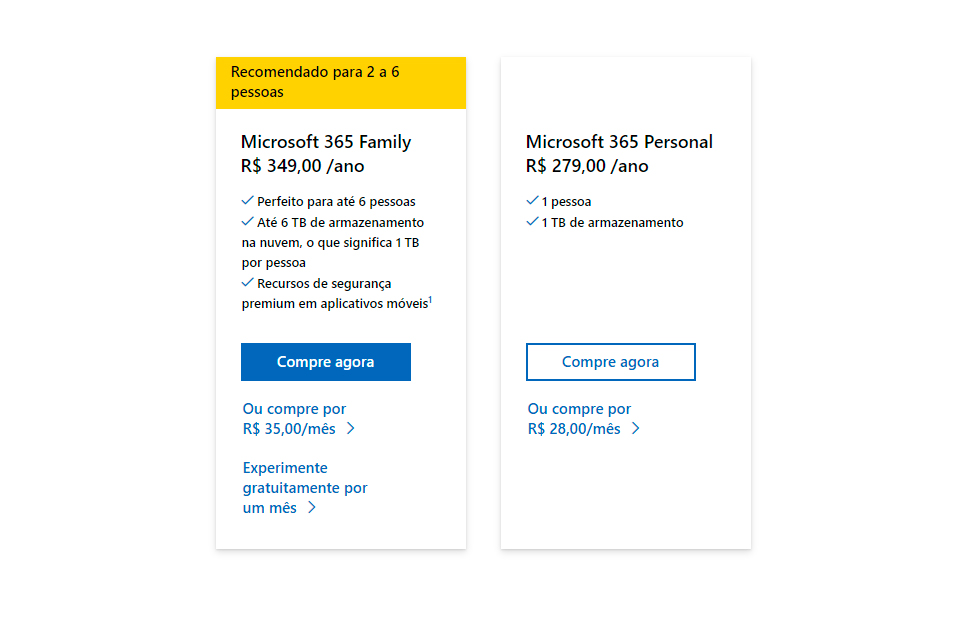964x632 pixels.
Task: Click the checkmark beside "1 TB de armazenamento"
Action: [x=532, y=221]
